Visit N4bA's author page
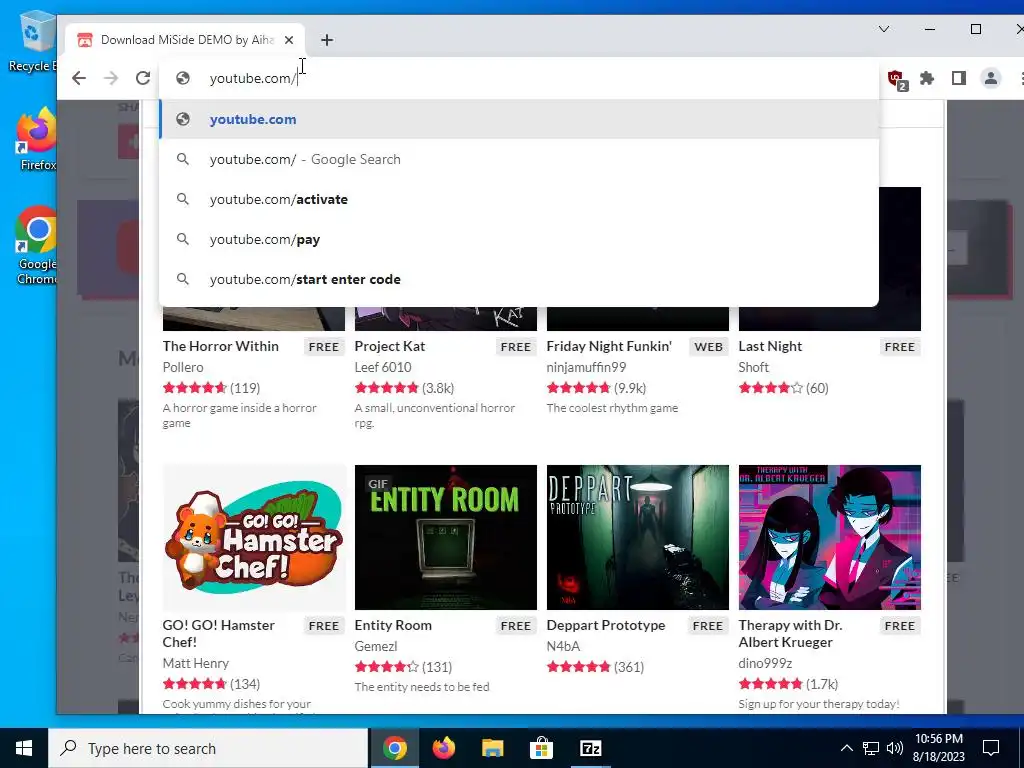 pos(563,646)
